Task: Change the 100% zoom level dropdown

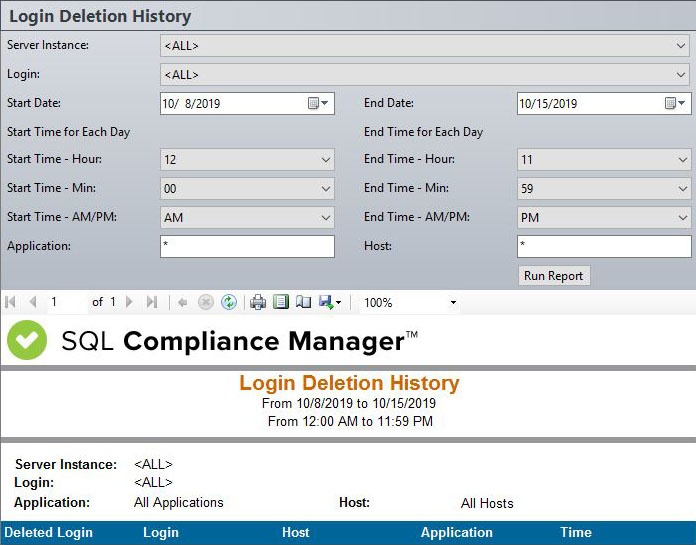Action: click(x=452, y=302)
